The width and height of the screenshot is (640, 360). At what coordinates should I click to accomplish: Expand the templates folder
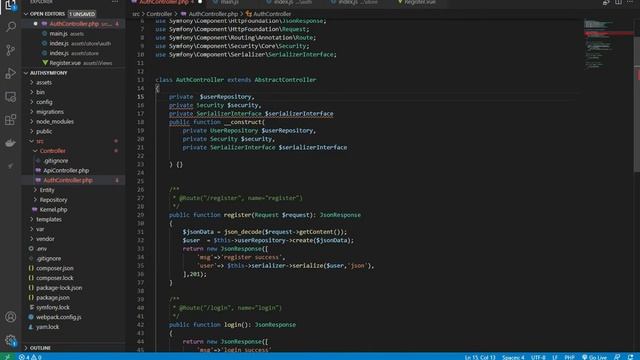click(x=74, y=220)
